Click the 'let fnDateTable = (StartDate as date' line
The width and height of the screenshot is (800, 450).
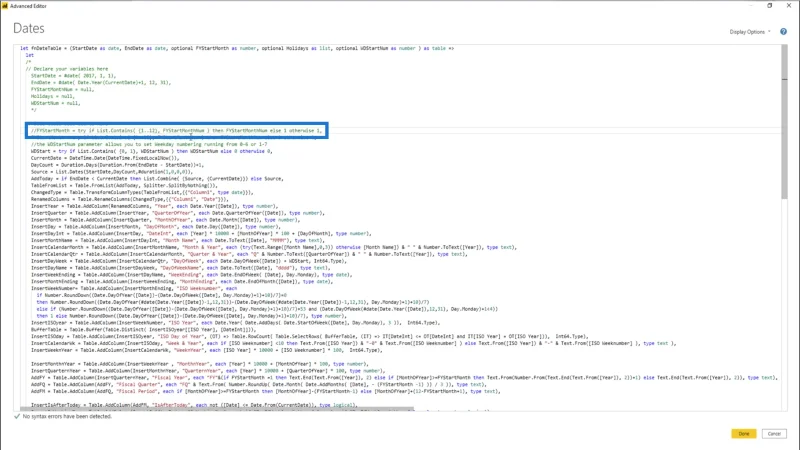point(237,48)
